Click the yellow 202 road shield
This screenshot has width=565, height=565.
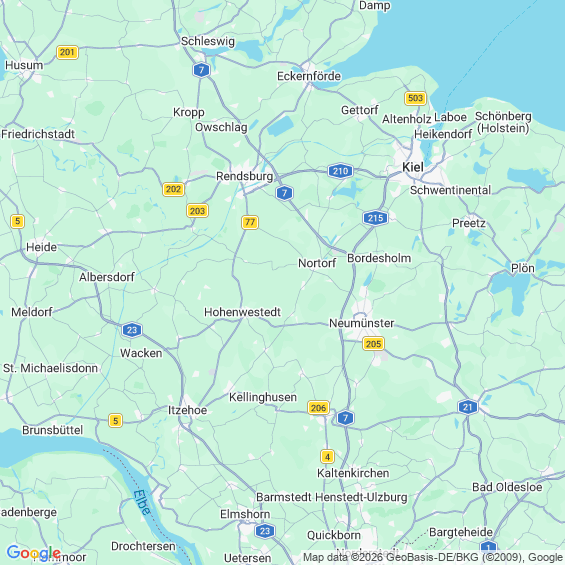tap(173, 189)
